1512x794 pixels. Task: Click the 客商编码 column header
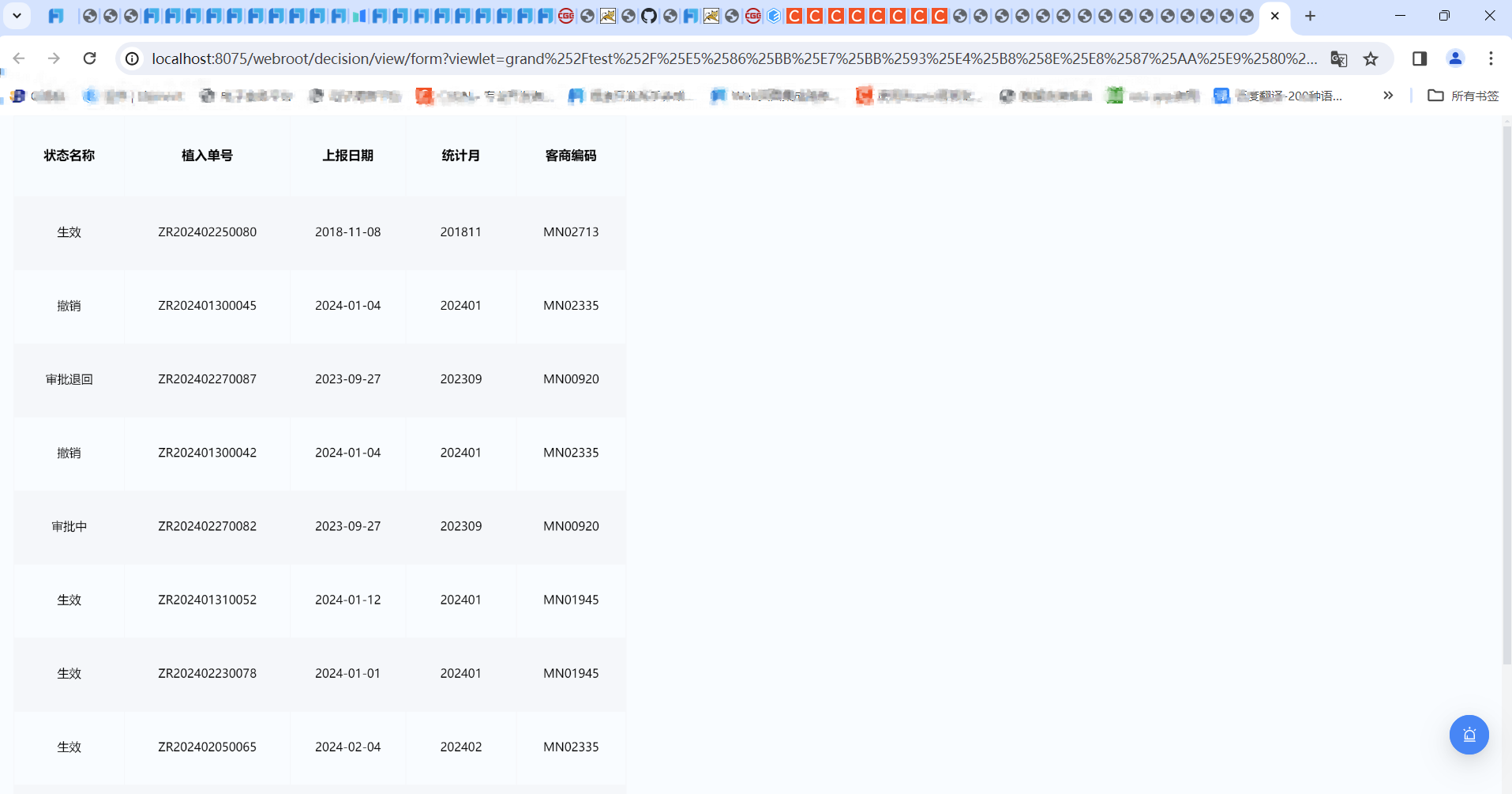[x=571, y=156]
